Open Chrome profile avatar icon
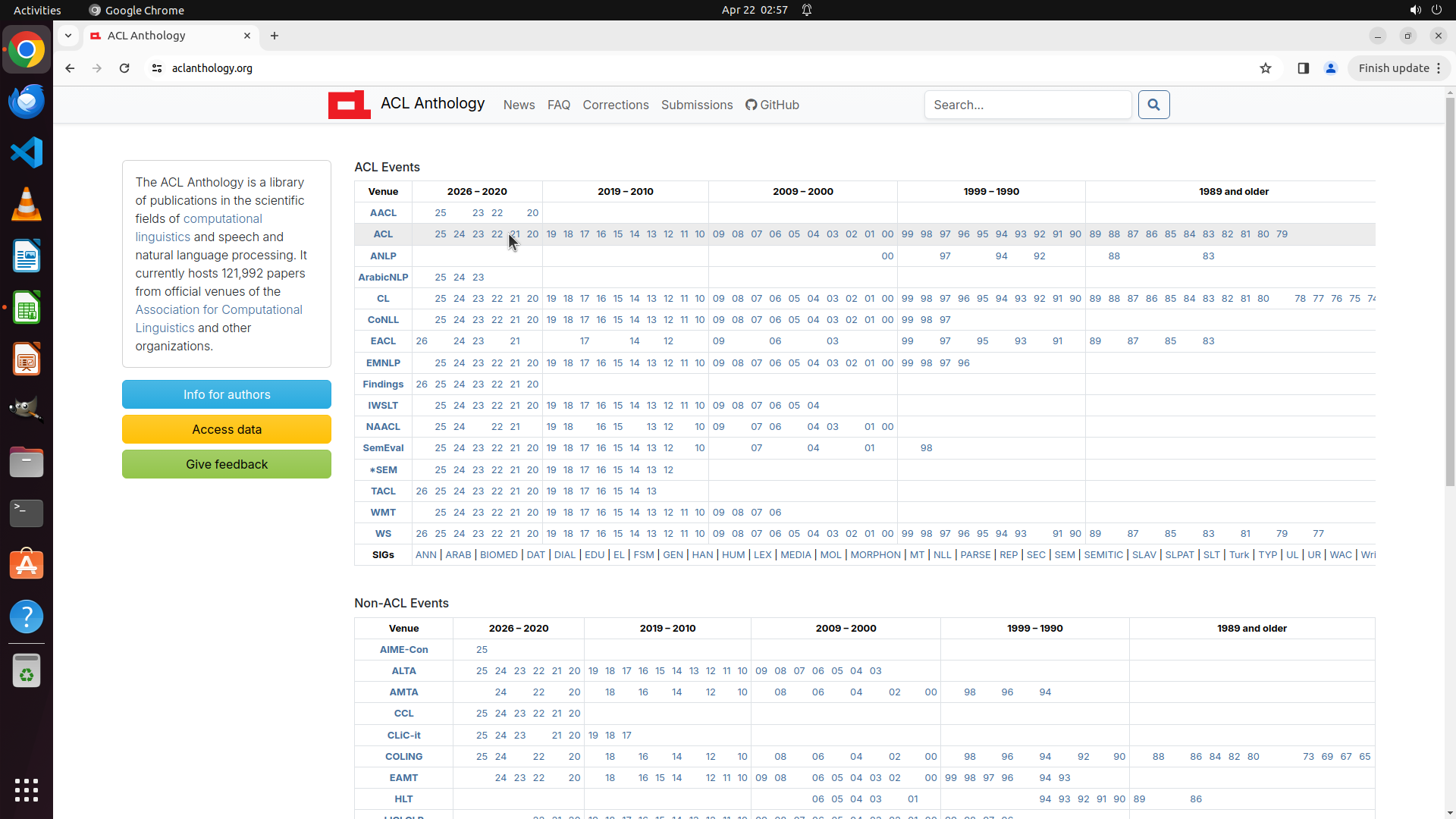The height and width of the screenshot is (819, 1456). click(1331, 68)
